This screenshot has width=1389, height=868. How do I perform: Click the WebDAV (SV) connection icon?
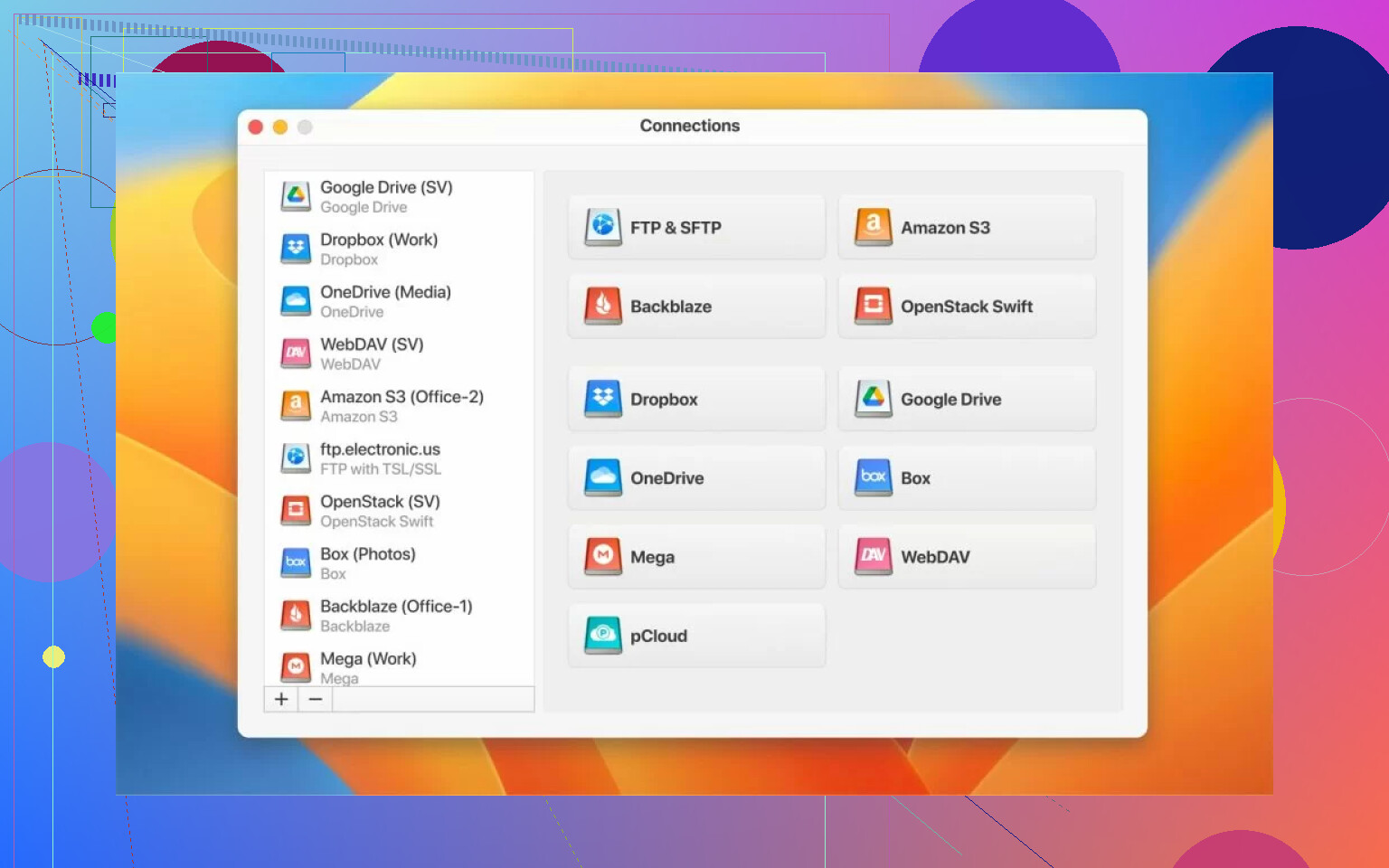point(295,354)
